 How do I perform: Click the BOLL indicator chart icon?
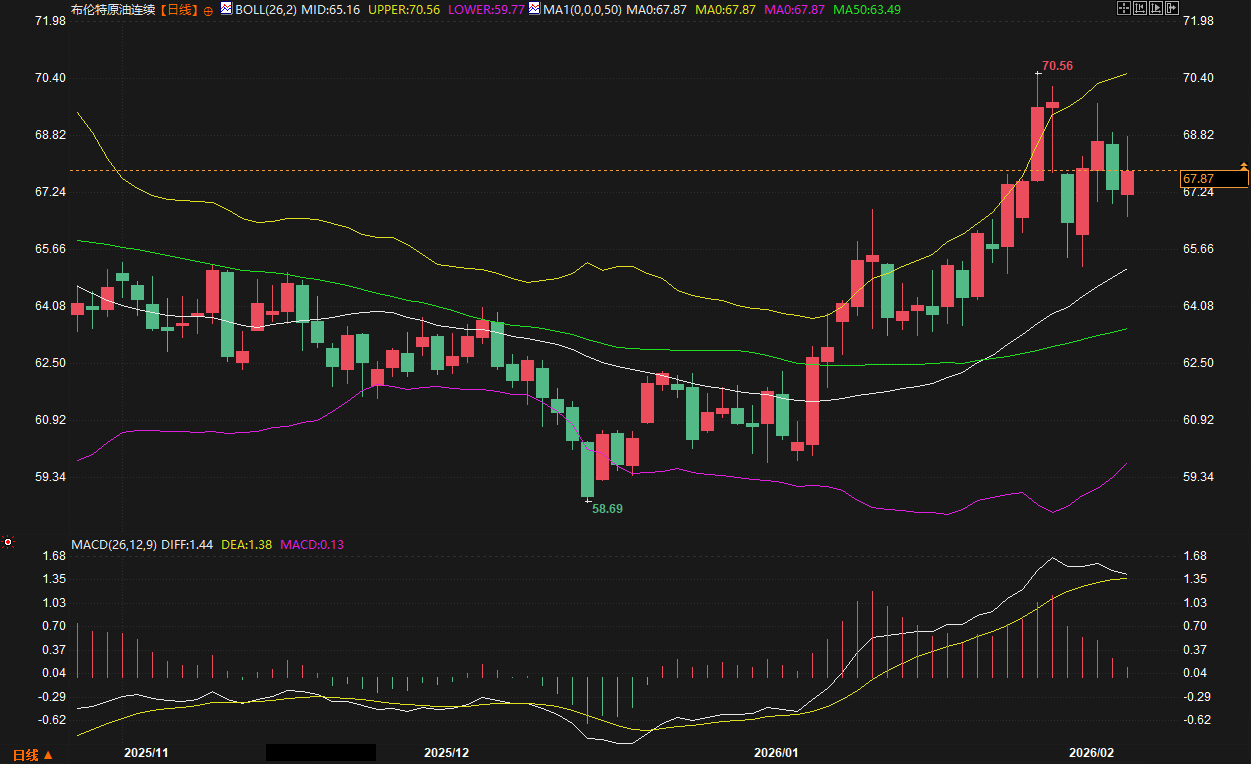[226, 9]
